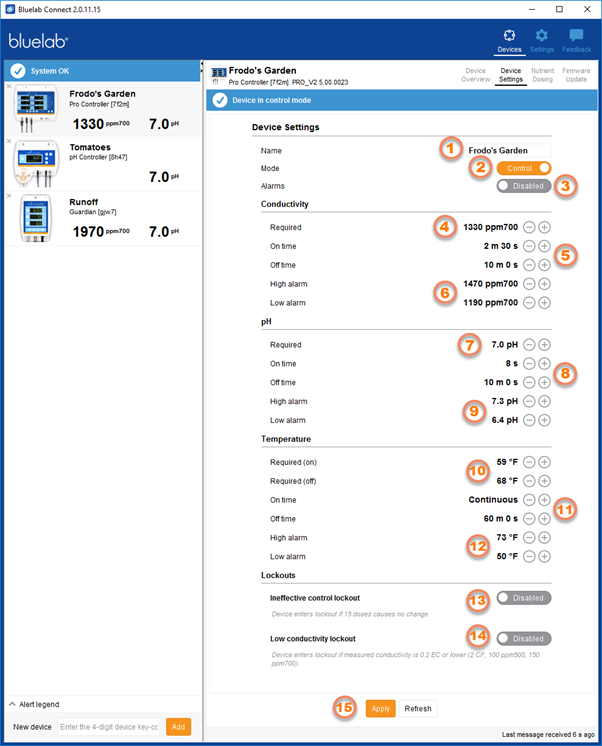Focus the 4-digit device key field

[109, 727]
